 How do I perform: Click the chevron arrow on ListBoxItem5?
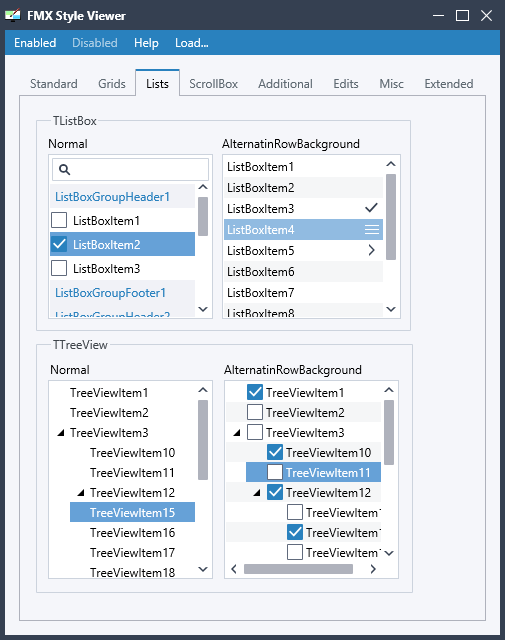pyautogui.click(x=371, y=250)
